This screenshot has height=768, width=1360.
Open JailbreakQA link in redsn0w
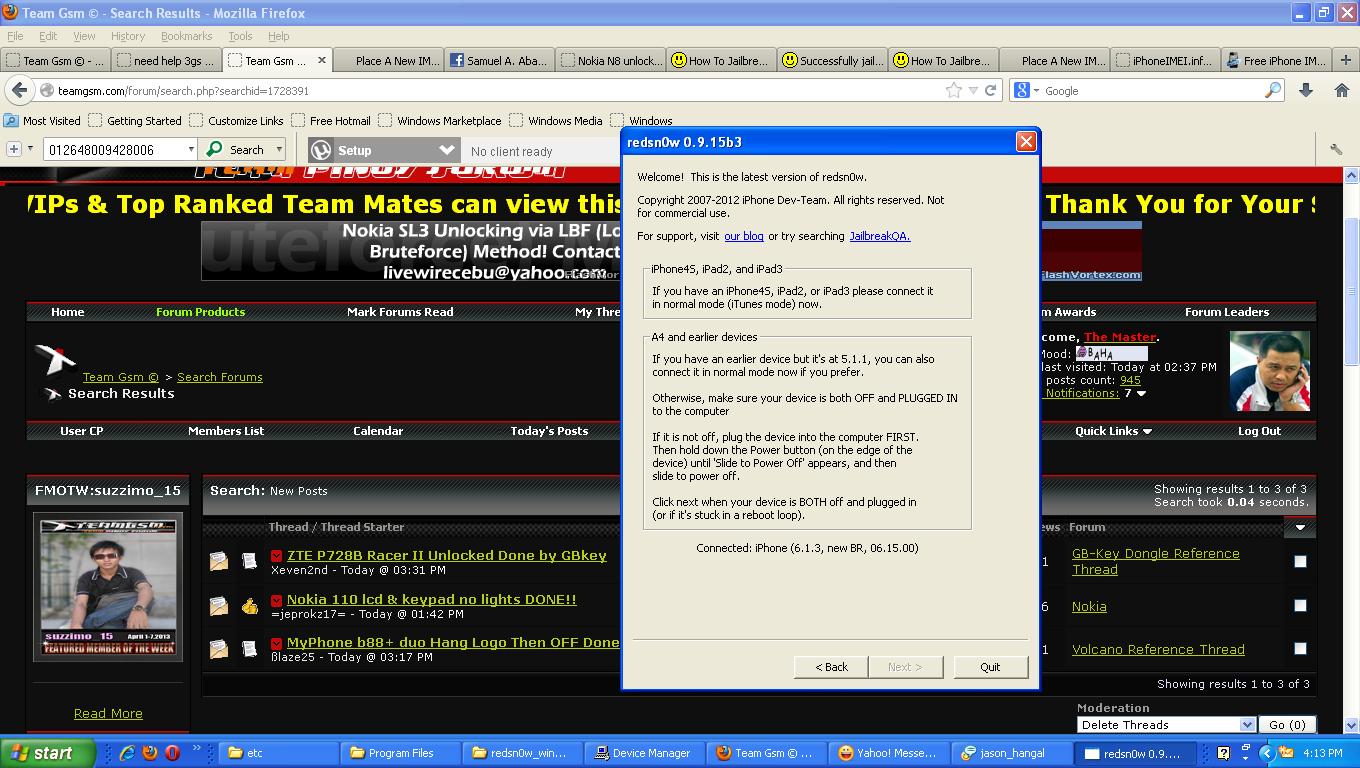[x=879, y=236]
